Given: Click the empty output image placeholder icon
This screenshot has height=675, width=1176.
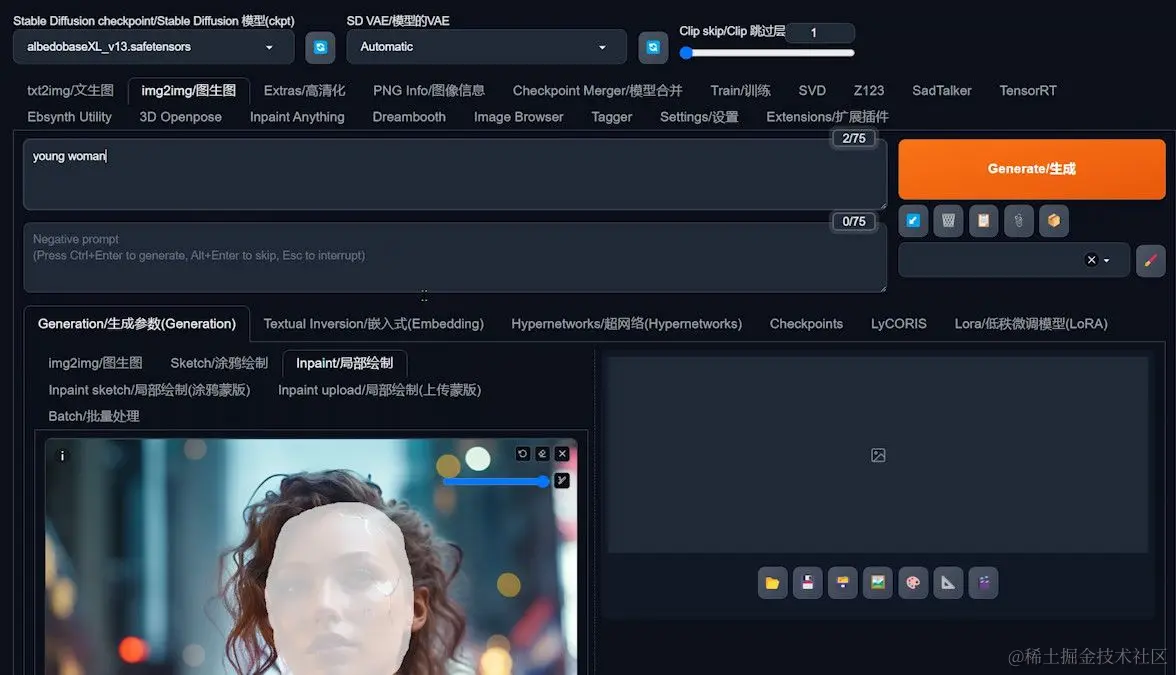Looking at the screenshot, I should (878, 455).
